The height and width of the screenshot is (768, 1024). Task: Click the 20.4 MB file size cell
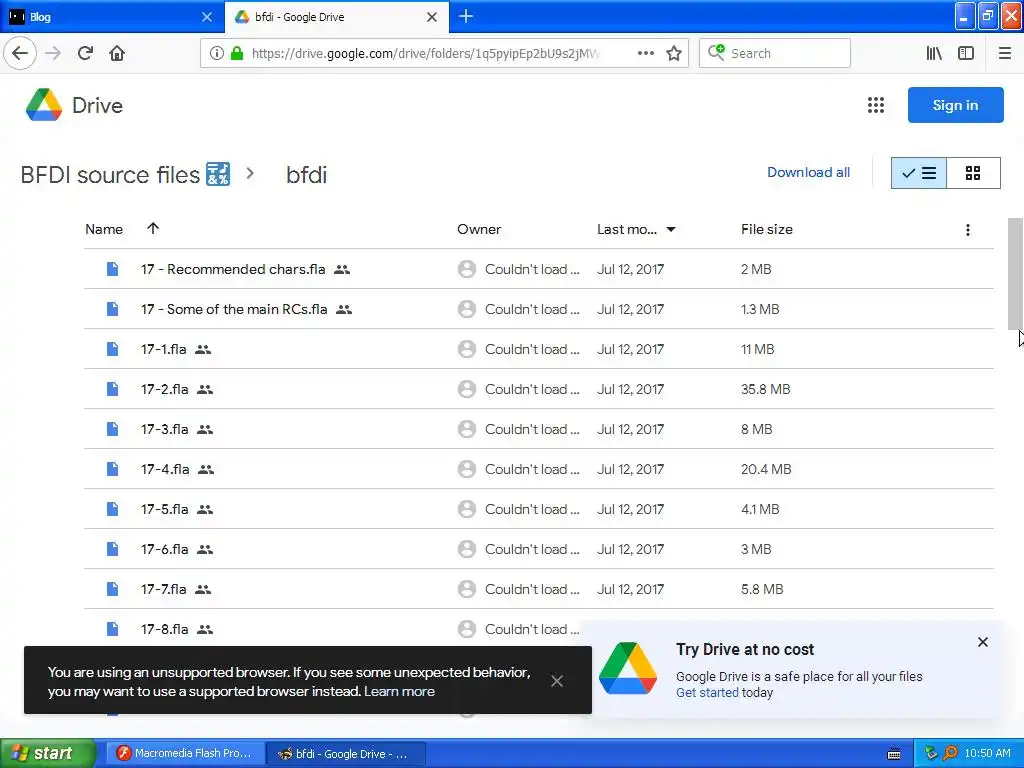766,469
